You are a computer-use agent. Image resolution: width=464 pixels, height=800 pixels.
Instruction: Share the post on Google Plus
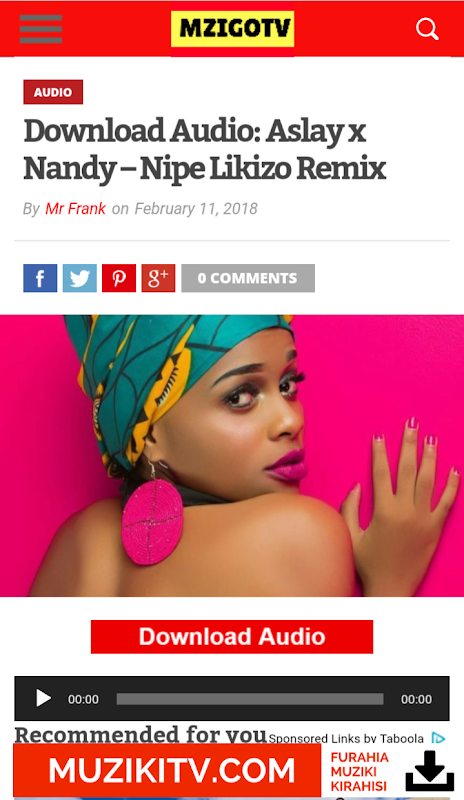(x=158, y=278)
